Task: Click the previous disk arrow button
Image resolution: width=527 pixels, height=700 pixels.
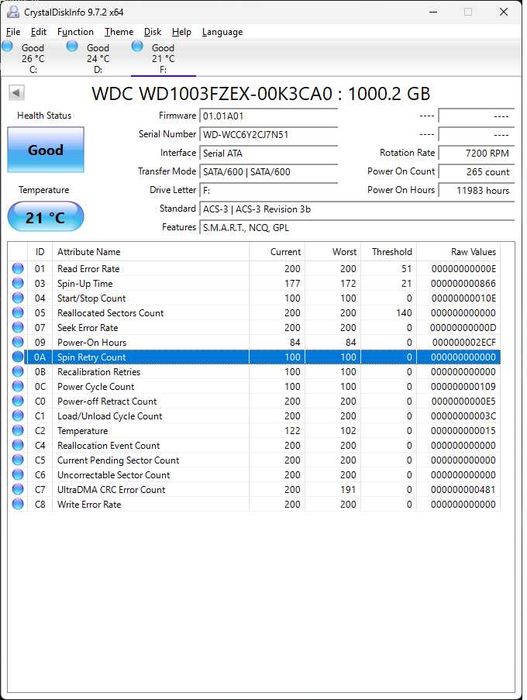Action: coord(16,93)
